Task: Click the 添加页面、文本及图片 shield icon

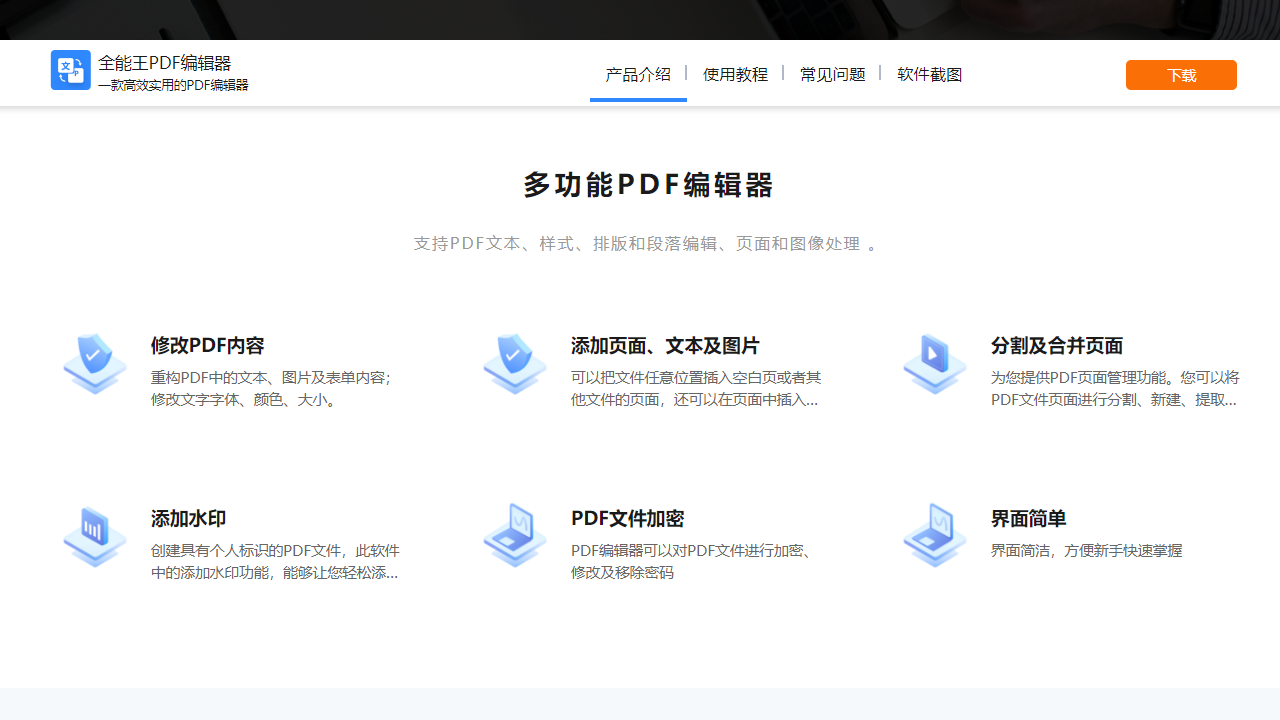Action: pyautogui.click(x=514, y=363)
